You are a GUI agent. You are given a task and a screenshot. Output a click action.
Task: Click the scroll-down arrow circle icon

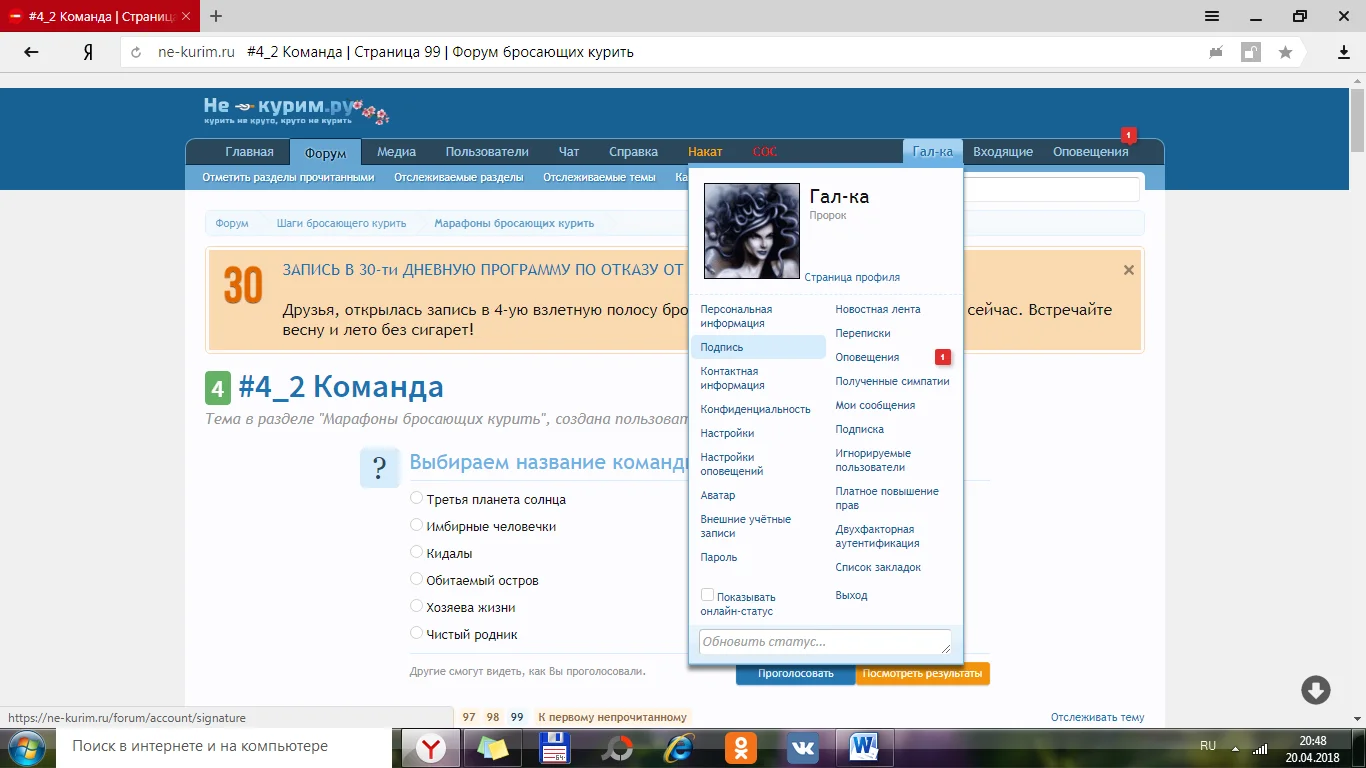(1315, 689)
